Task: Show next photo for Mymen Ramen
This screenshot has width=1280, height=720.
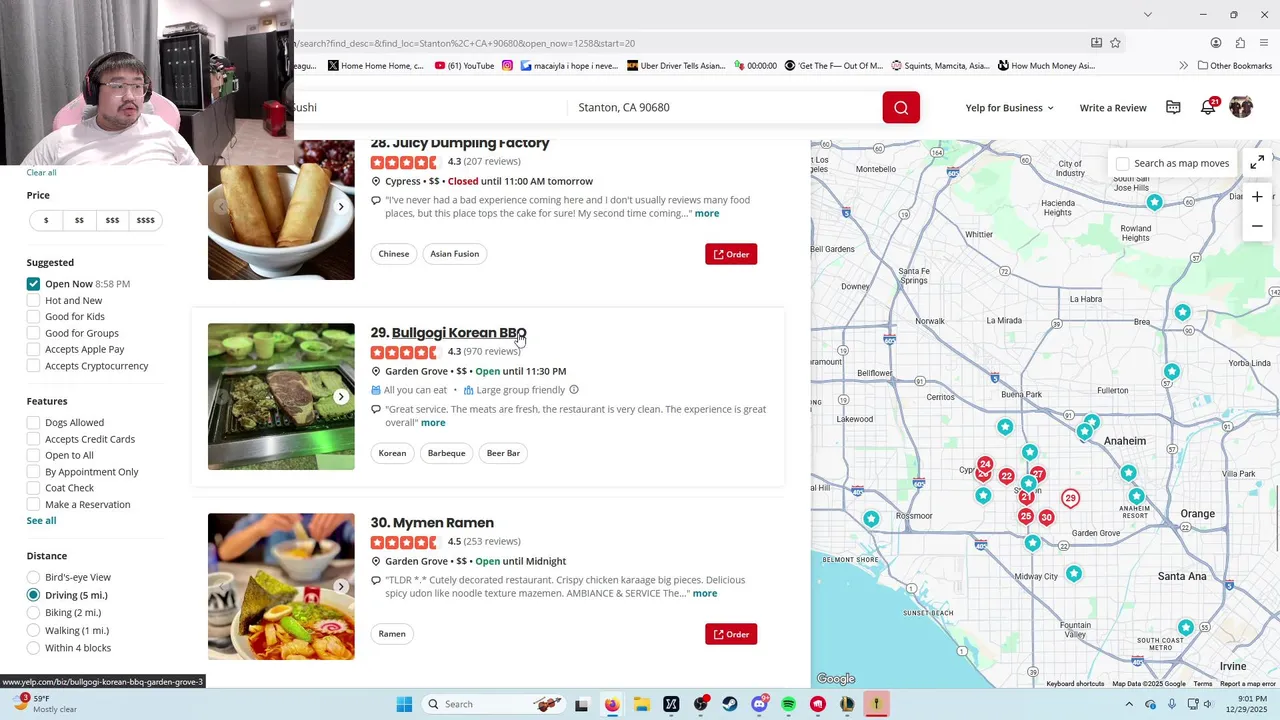Action: (x=341, y=587)
